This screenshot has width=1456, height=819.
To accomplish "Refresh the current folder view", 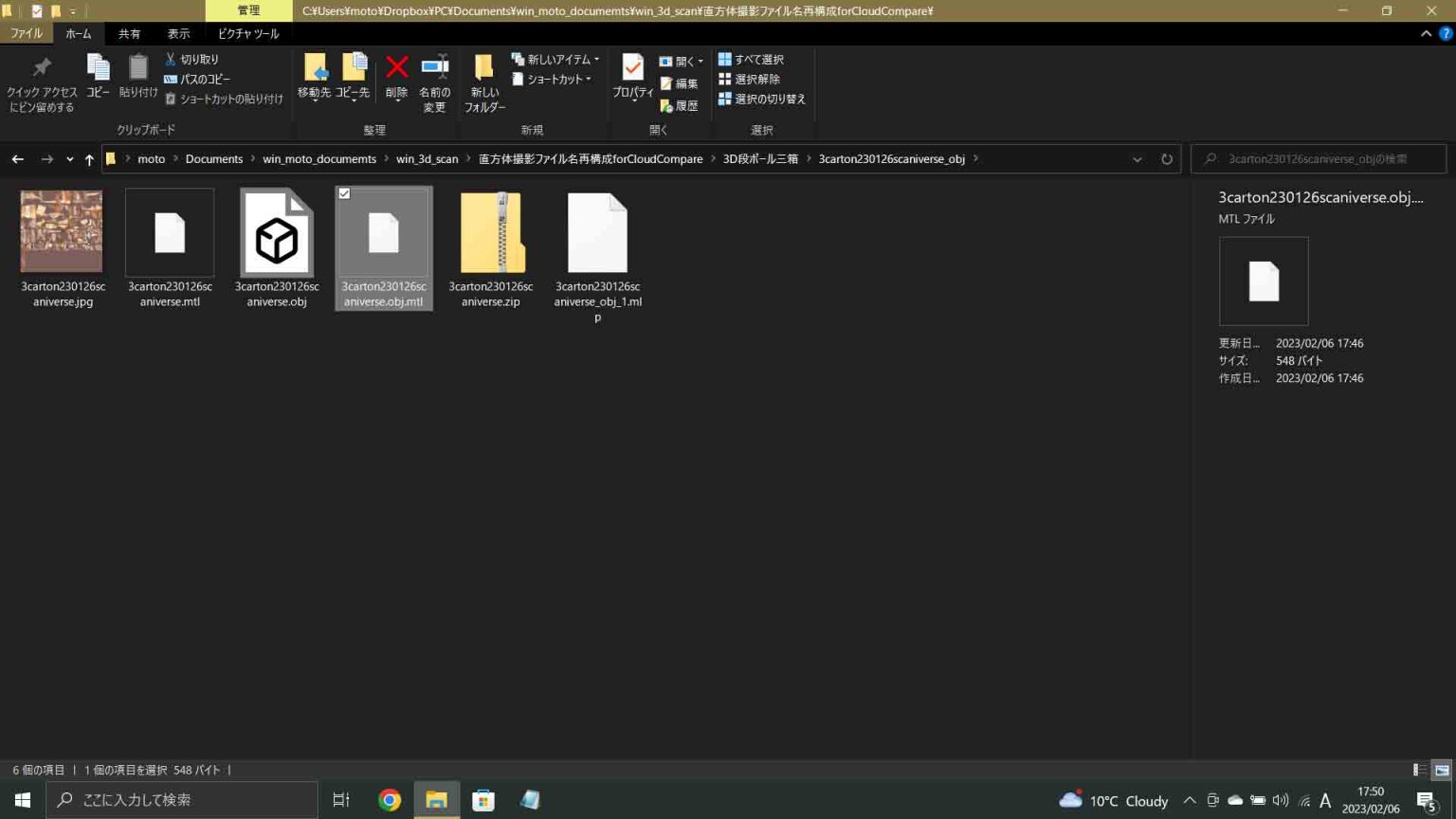I will pyautogui.click(x=1167, y=159).
